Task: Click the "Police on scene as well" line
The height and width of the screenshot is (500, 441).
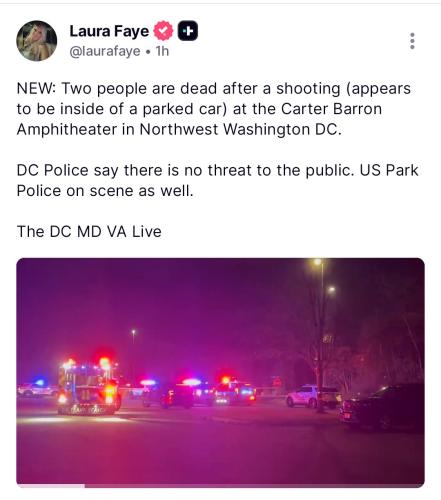Action: click(x=105, y=191)
